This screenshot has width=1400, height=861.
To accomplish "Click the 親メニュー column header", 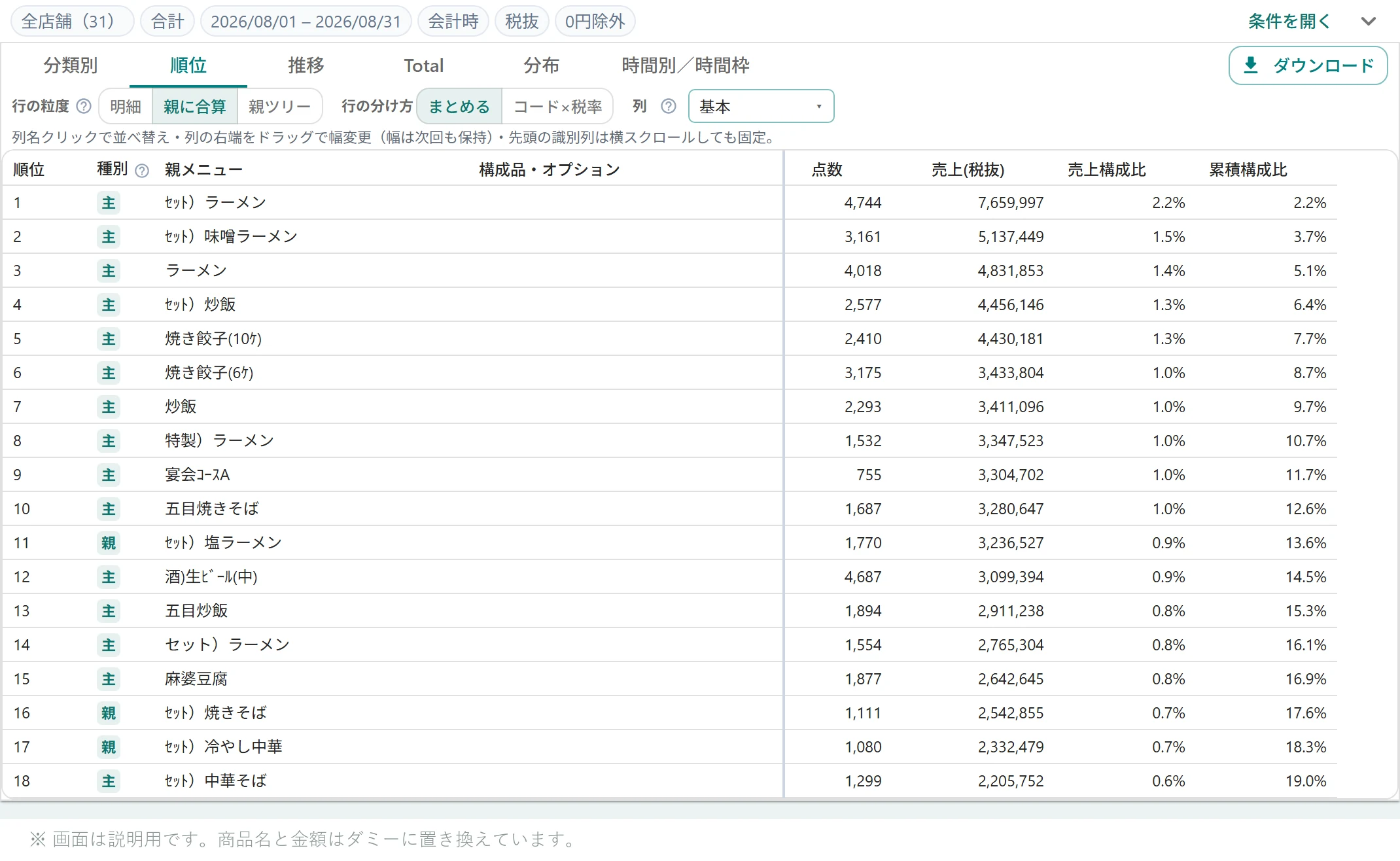I will point(203,169).
